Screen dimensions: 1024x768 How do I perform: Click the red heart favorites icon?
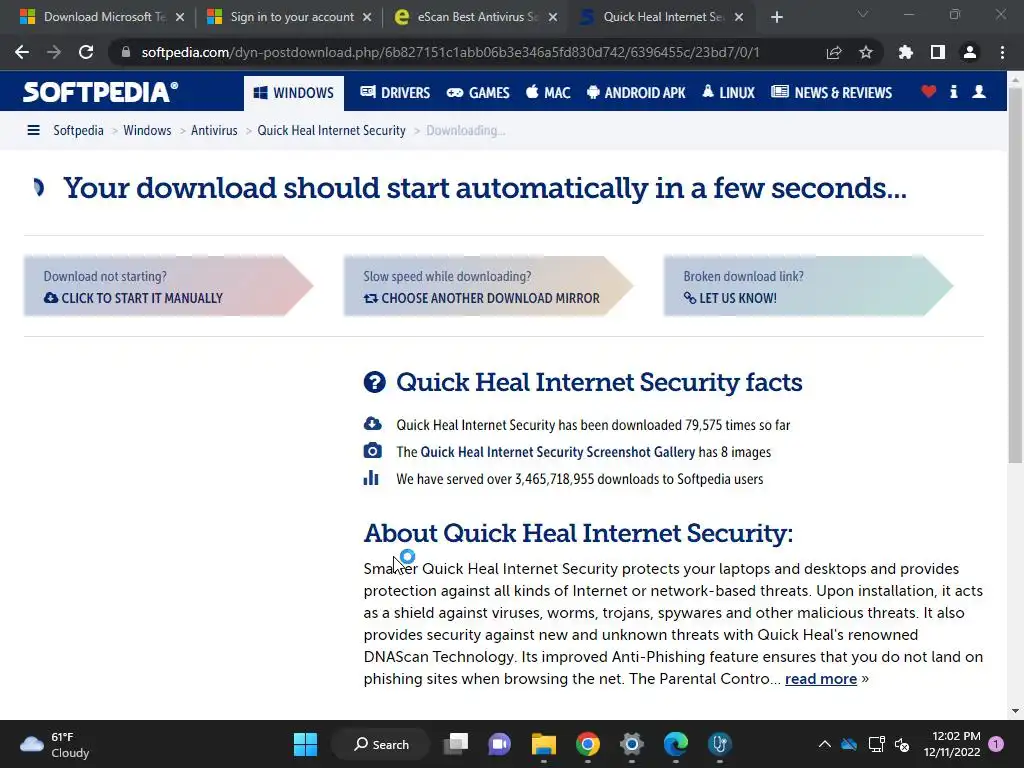tap(929, 92)
